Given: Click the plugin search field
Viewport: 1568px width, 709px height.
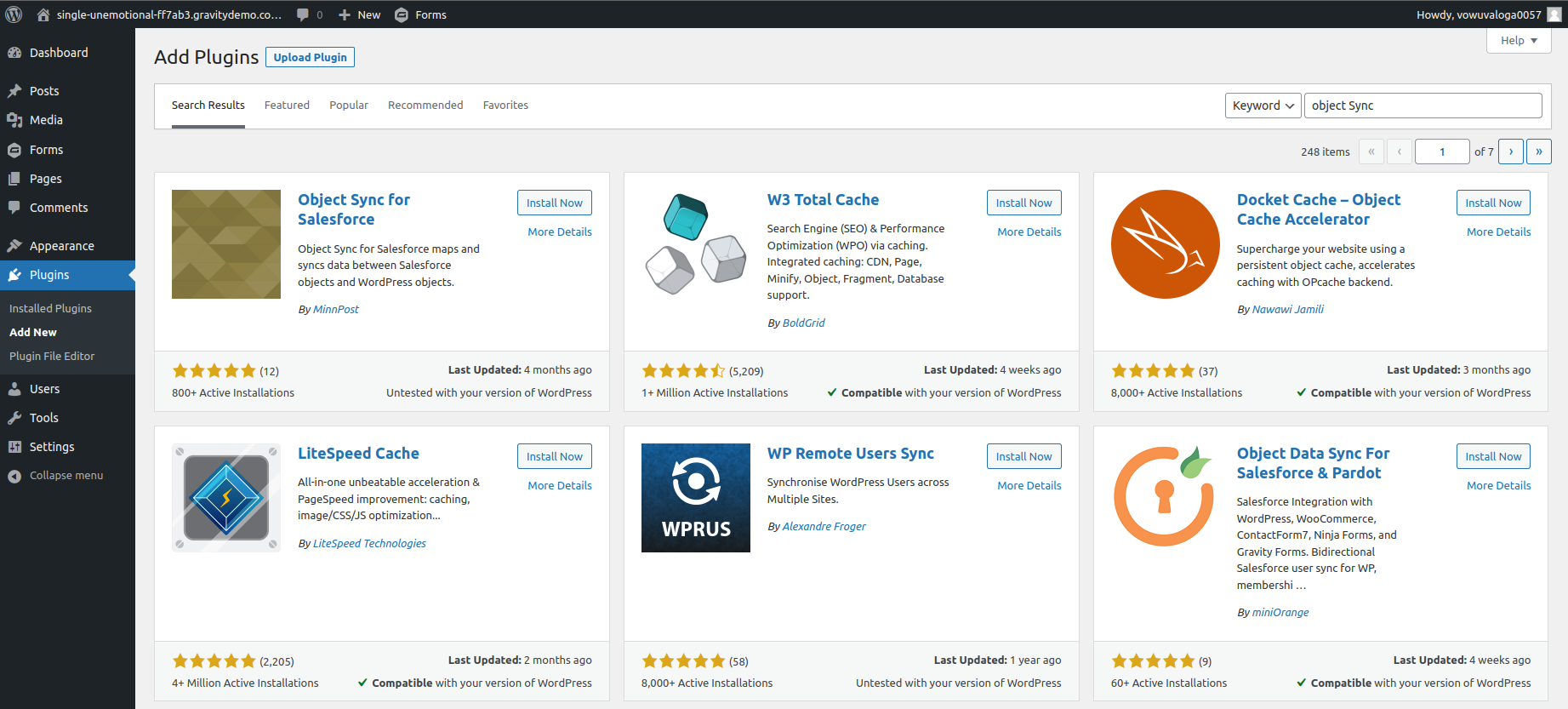Looking at the screenshot, I should (x=1423, y=106).
